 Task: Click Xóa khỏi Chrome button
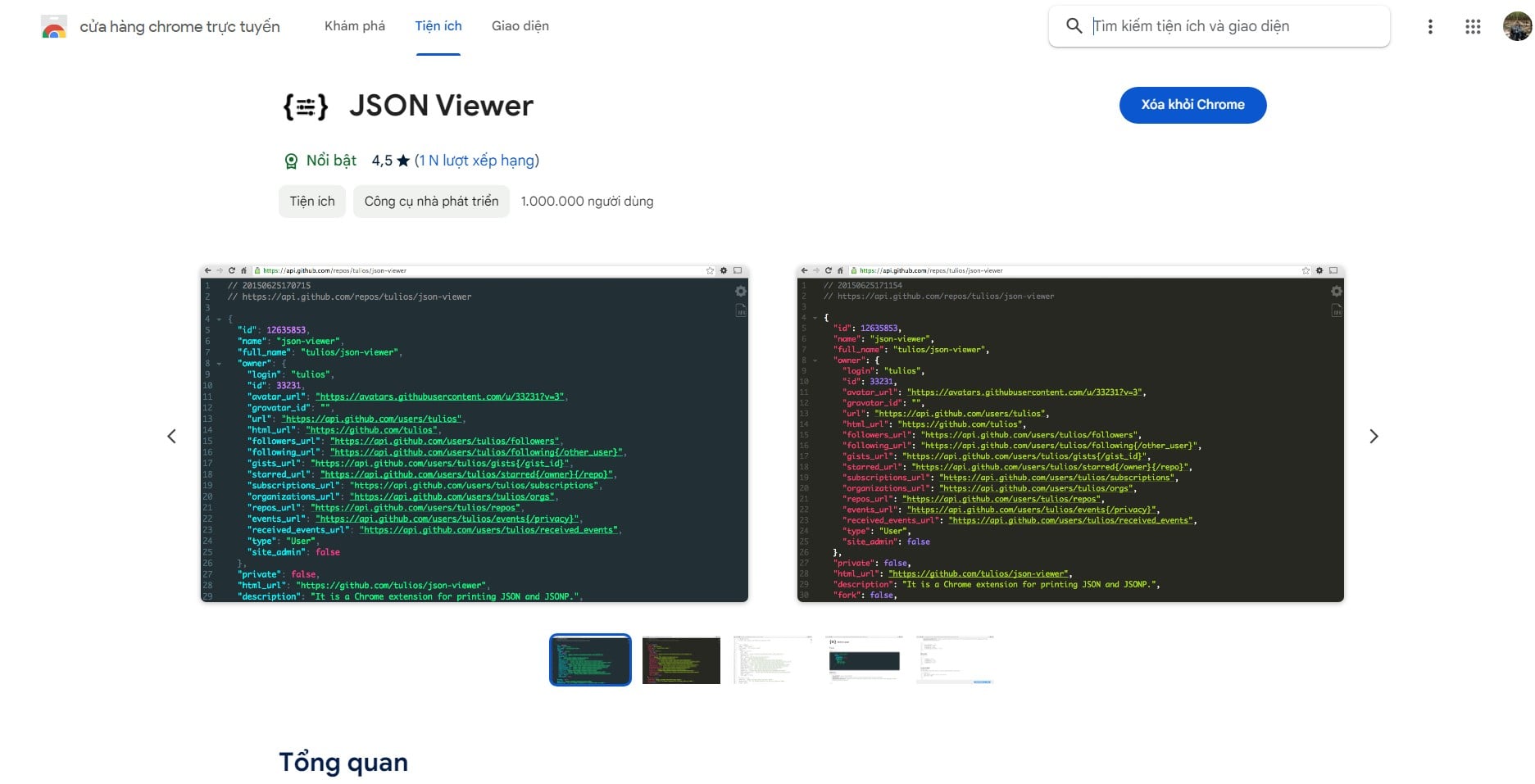point(1192,105)
